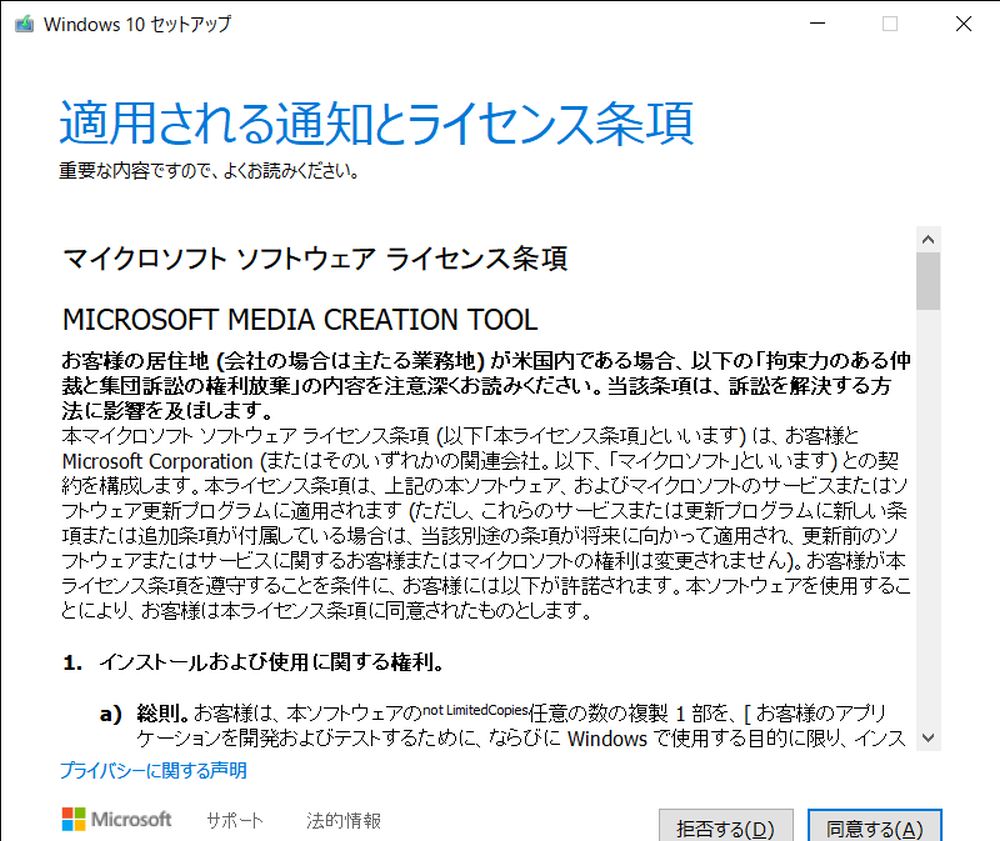Open the プライバシーに関する声明 link
Viewport: 1000px width, 841px height.
153,771
